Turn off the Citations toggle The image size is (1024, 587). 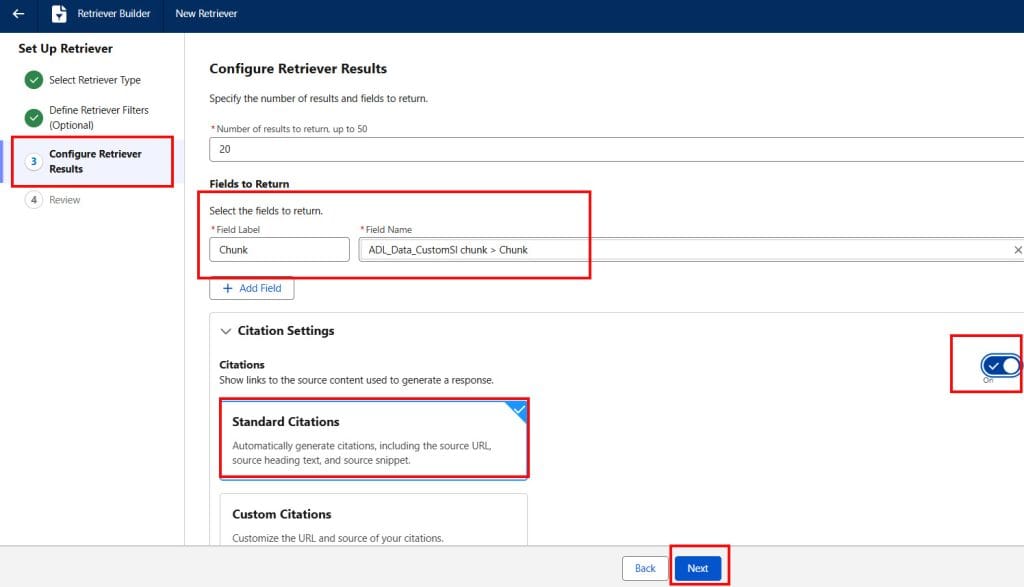[1000, 366]
